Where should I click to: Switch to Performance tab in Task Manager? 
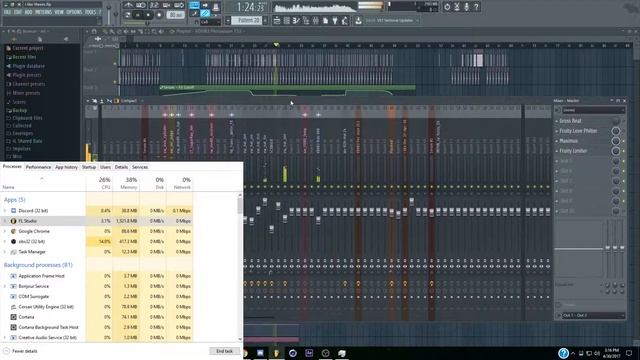[38, 167]
